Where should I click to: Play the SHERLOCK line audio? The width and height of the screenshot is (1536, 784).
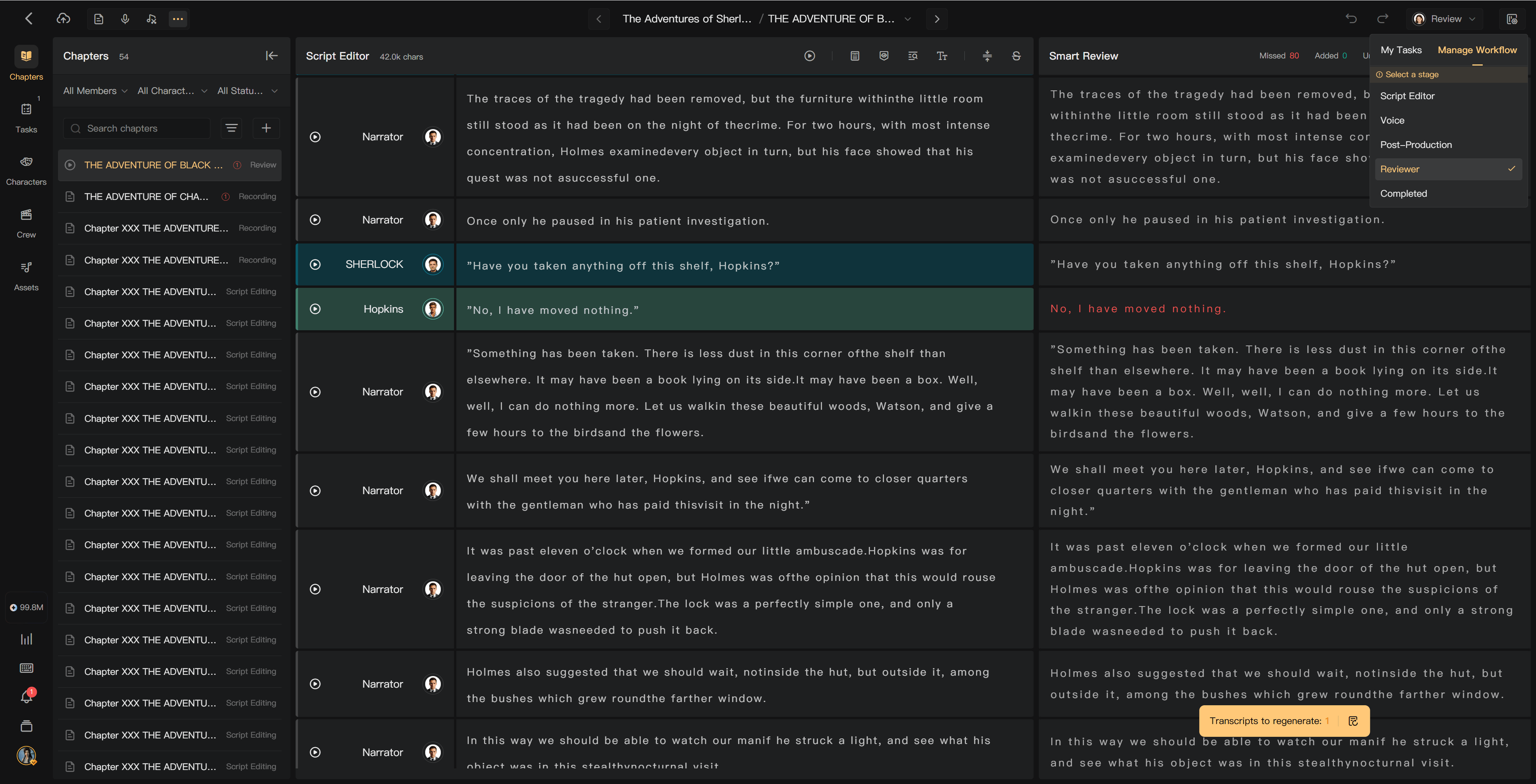click(x=316, y=265)
